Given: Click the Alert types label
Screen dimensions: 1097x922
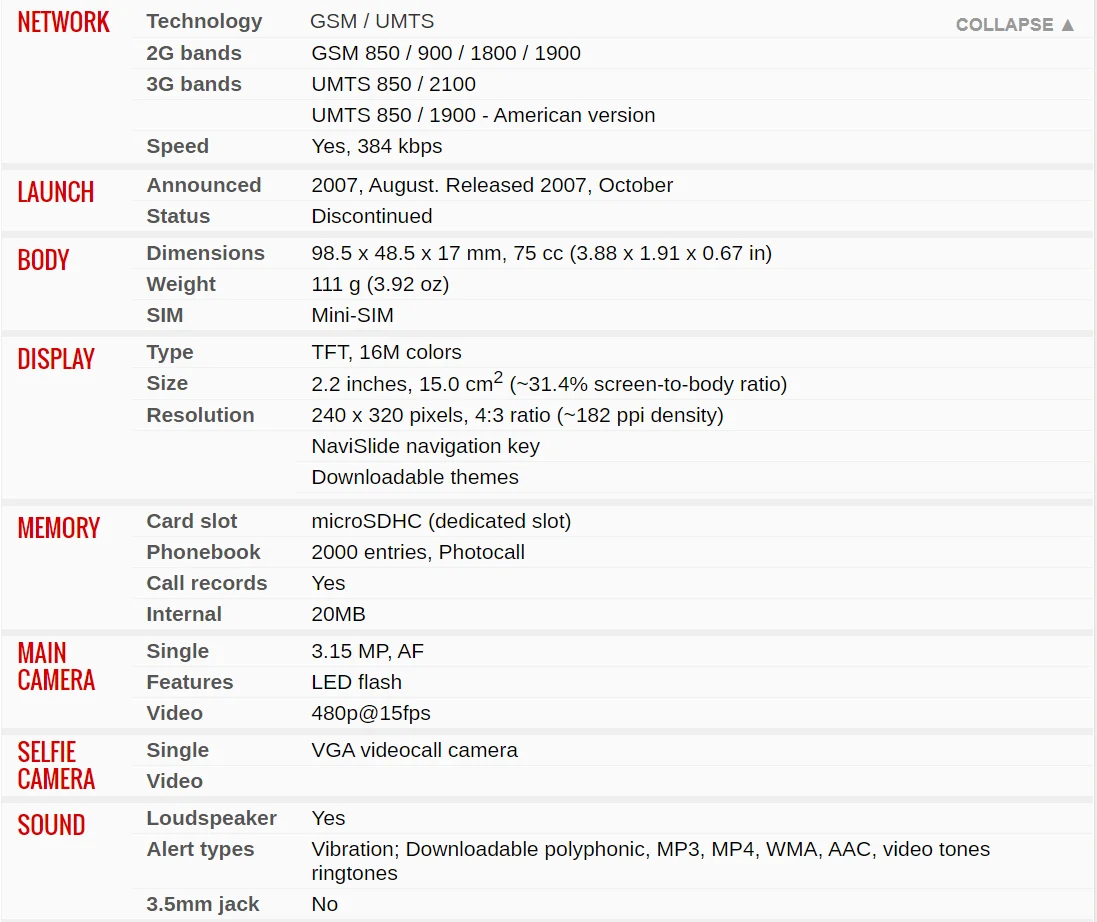Looking at the screenshot, I should (200, 849).
